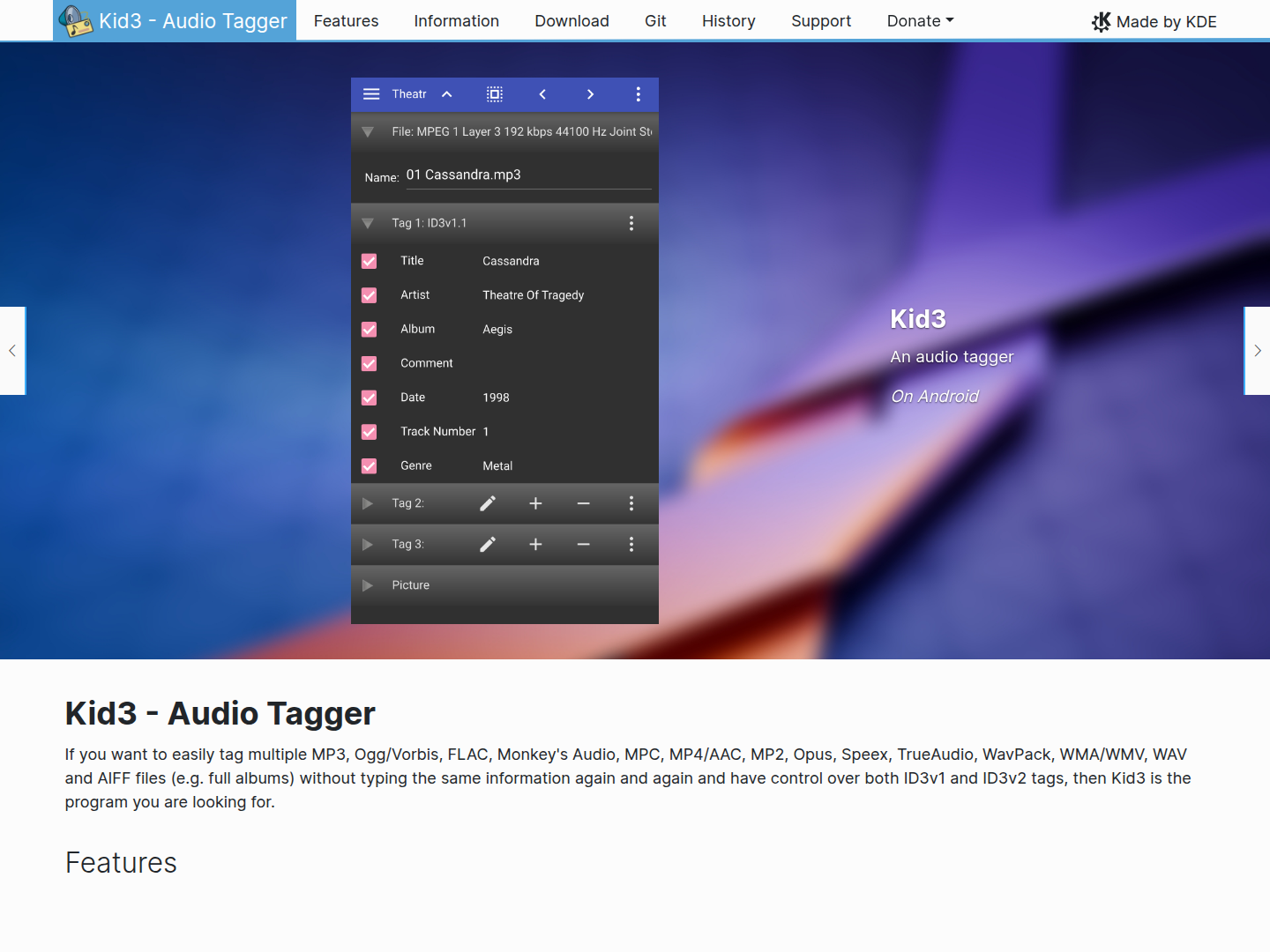Viewport: 1270px width, 952px height.
Task: Toggle the Album checkbox
Action: pos(369,330)
